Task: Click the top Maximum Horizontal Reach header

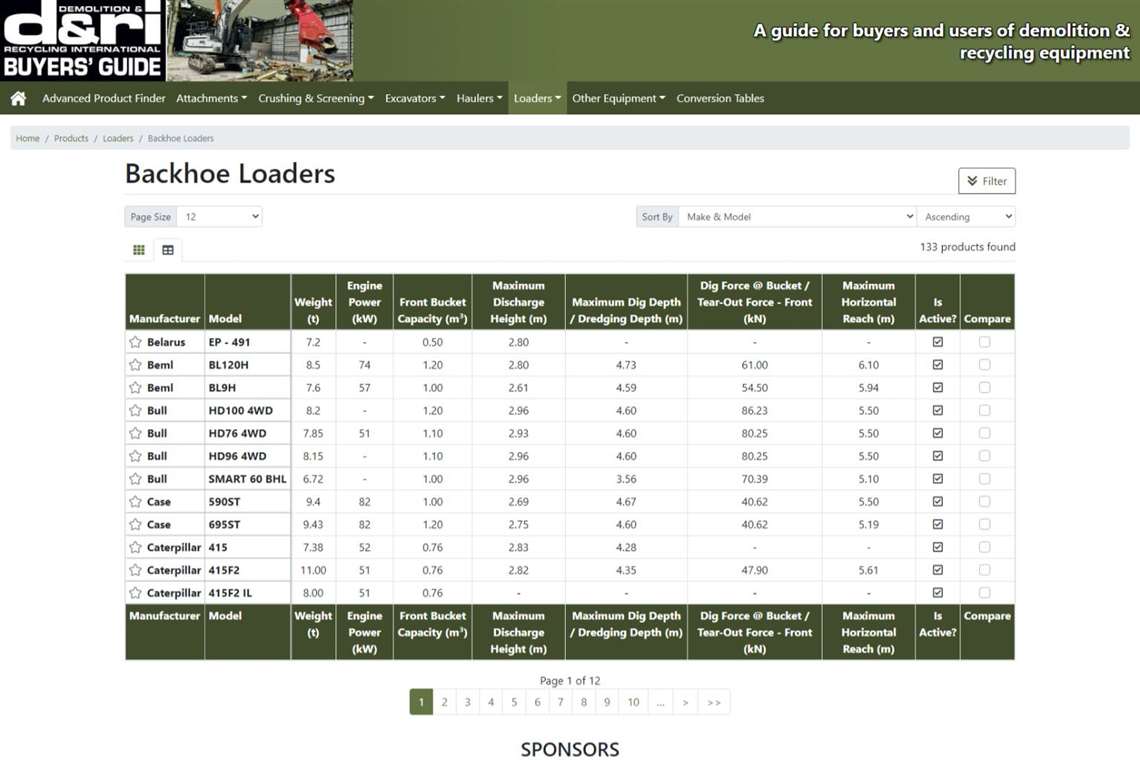Action: 869,302
